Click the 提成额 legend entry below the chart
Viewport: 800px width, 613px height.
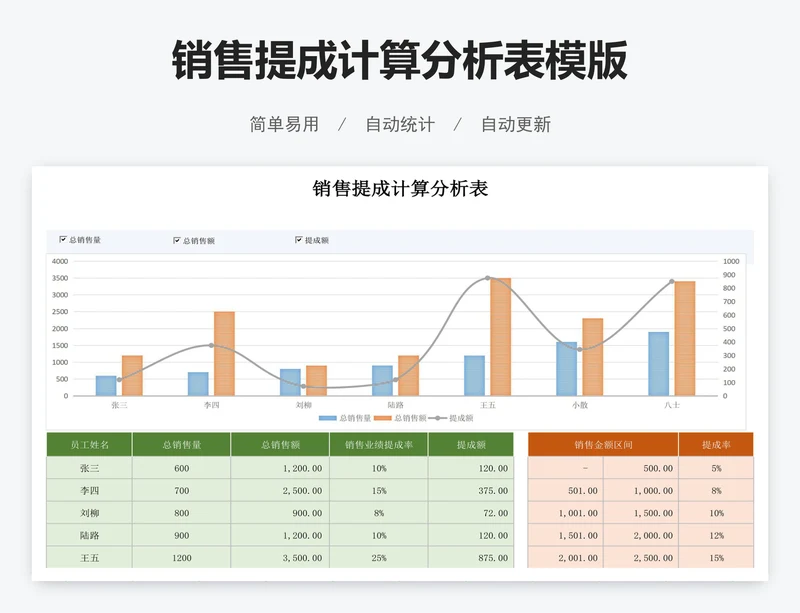coord(451,418)
